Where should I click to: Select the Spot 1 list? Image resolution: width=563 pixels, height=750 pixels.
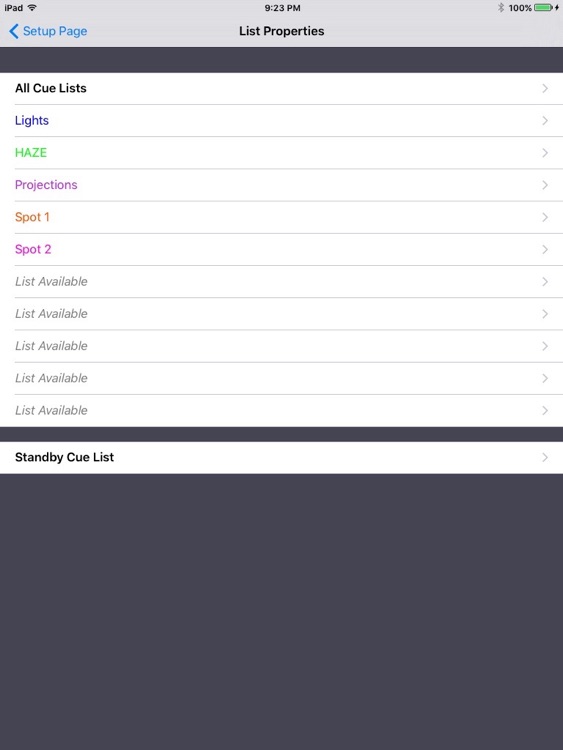click(x=281, y=217)
